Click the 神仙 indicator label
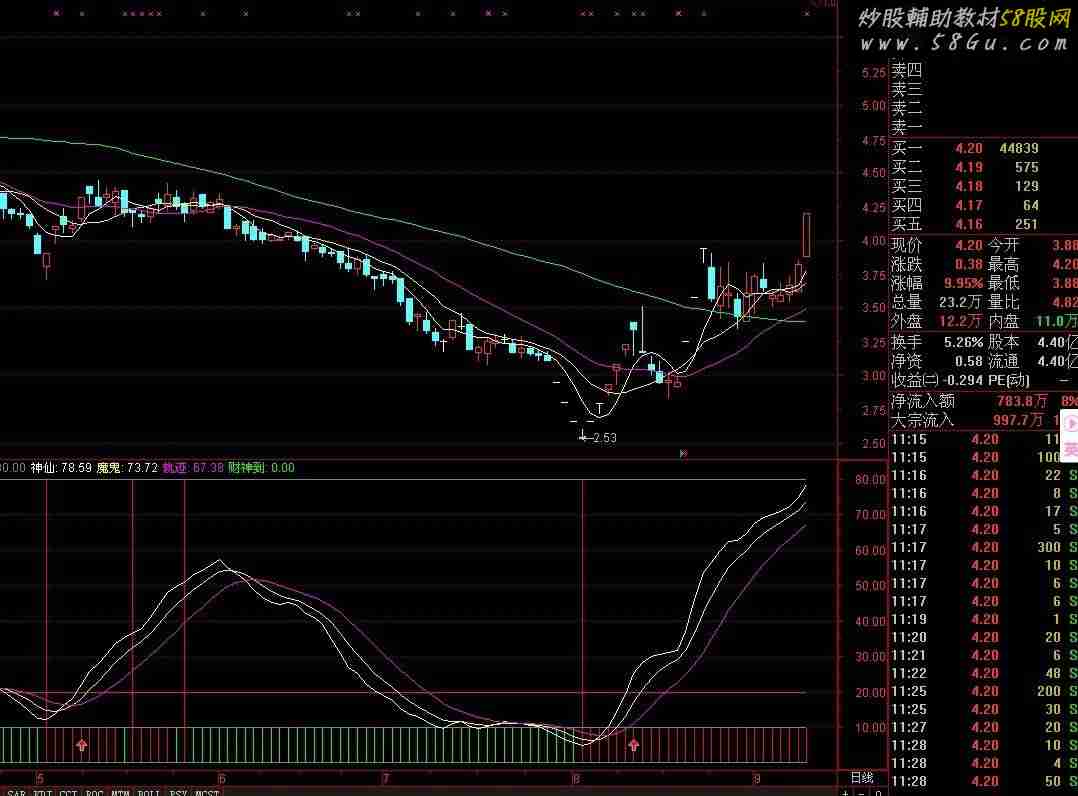 [x=44, y=467]
